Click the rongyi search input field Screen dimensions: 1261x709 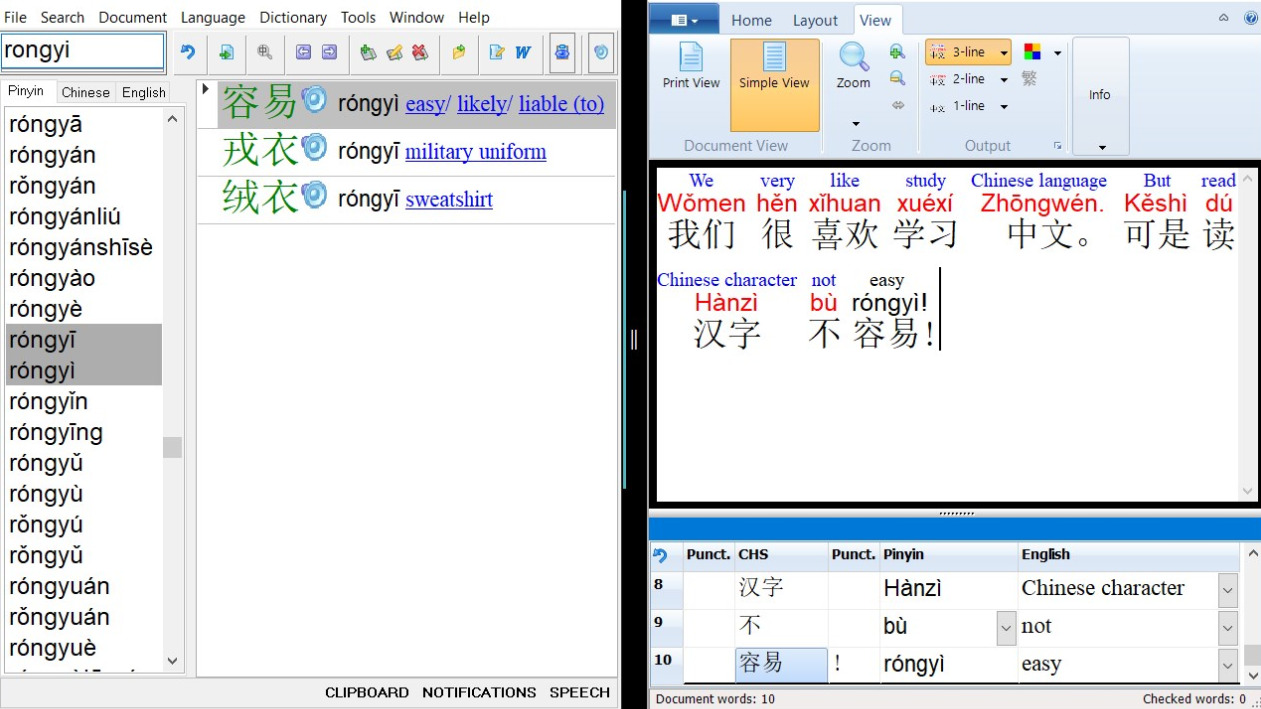(82, 51)
